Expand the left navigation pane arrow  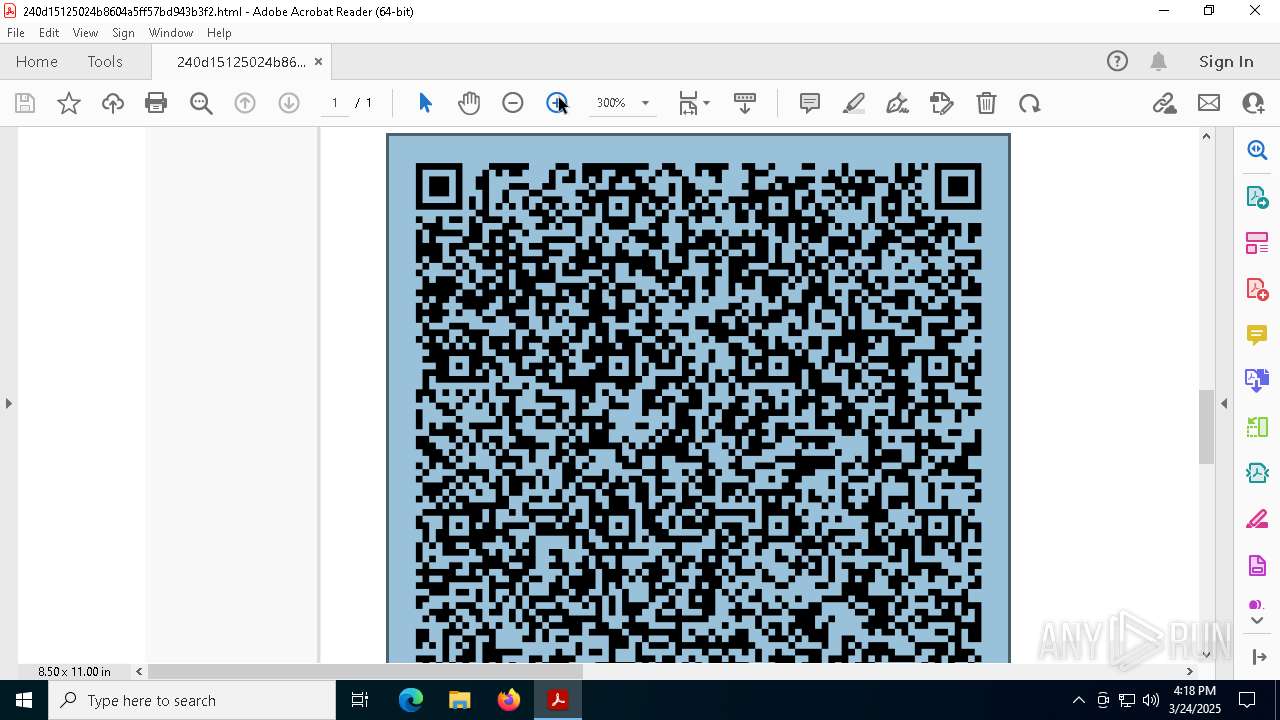click(9, 403)
